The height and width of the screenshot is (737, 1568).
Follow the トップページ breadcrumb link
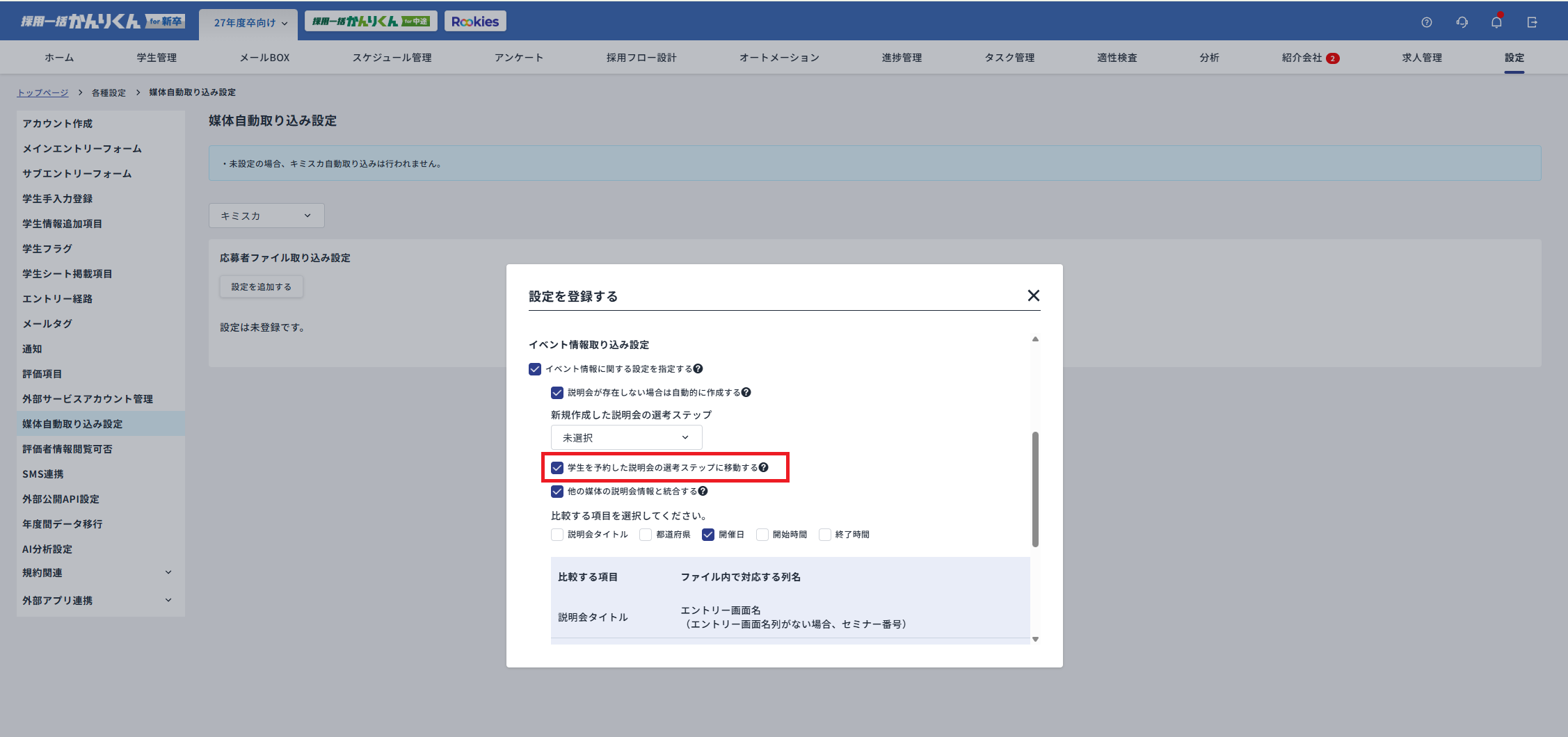click(x=42, y=92)
